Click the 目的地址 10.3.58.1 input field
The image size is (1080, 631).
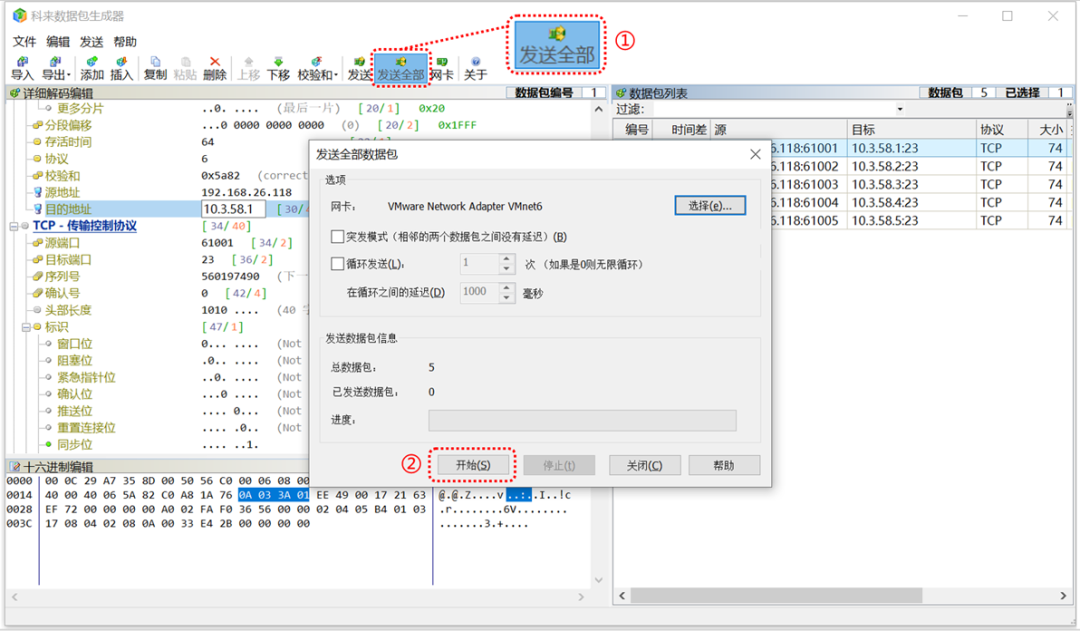[234, 209]
